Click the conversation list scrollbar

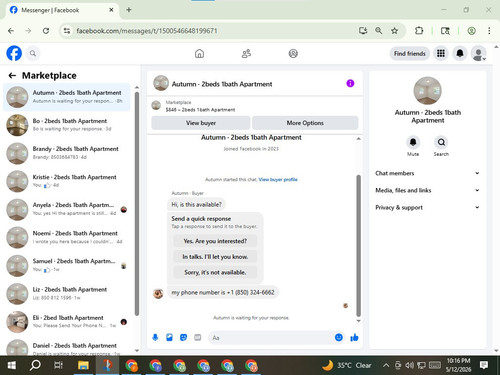[137, 203]
